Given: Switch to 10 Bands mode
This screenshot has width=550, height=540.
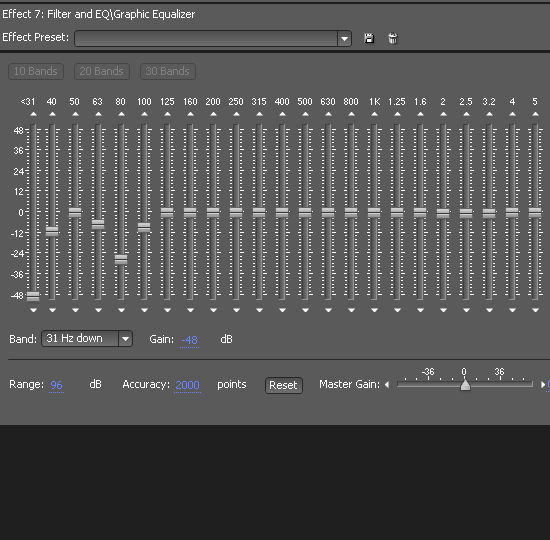Looking at the screenshot, I should click(x=36, y=72).
